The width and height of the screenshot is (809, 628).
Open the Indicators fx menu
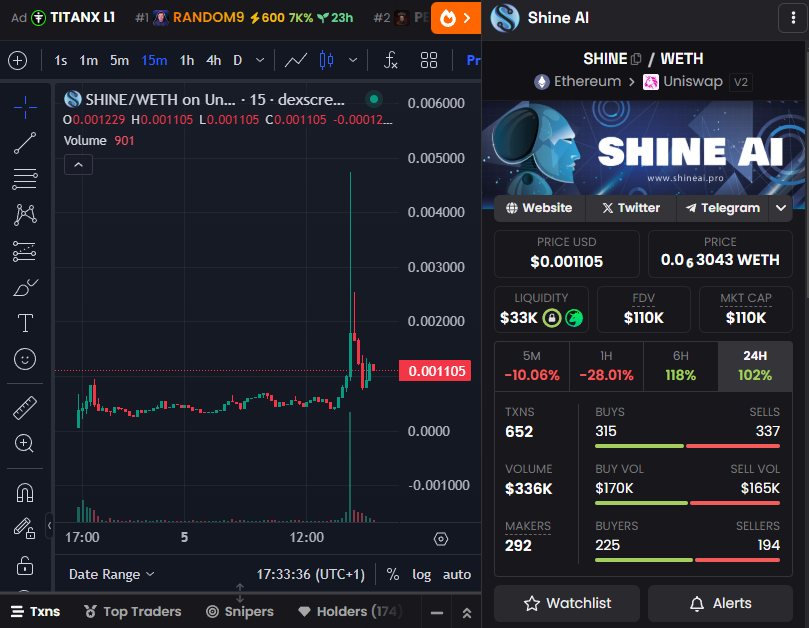point(391,60)
